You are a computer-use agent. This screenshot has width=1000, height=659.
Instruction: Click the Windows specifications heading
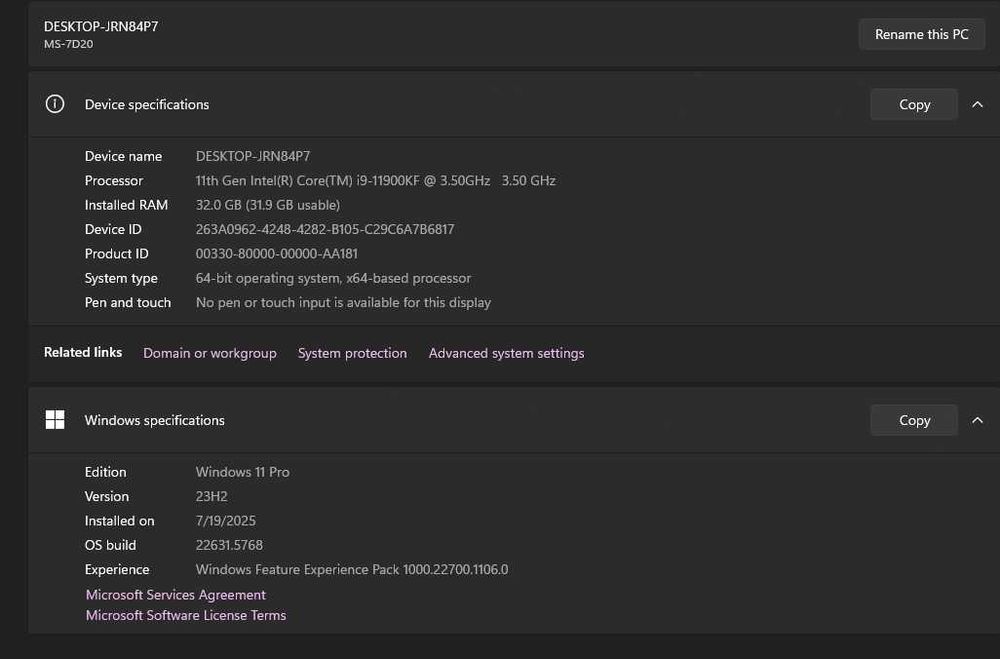click(x=154, y=420)
